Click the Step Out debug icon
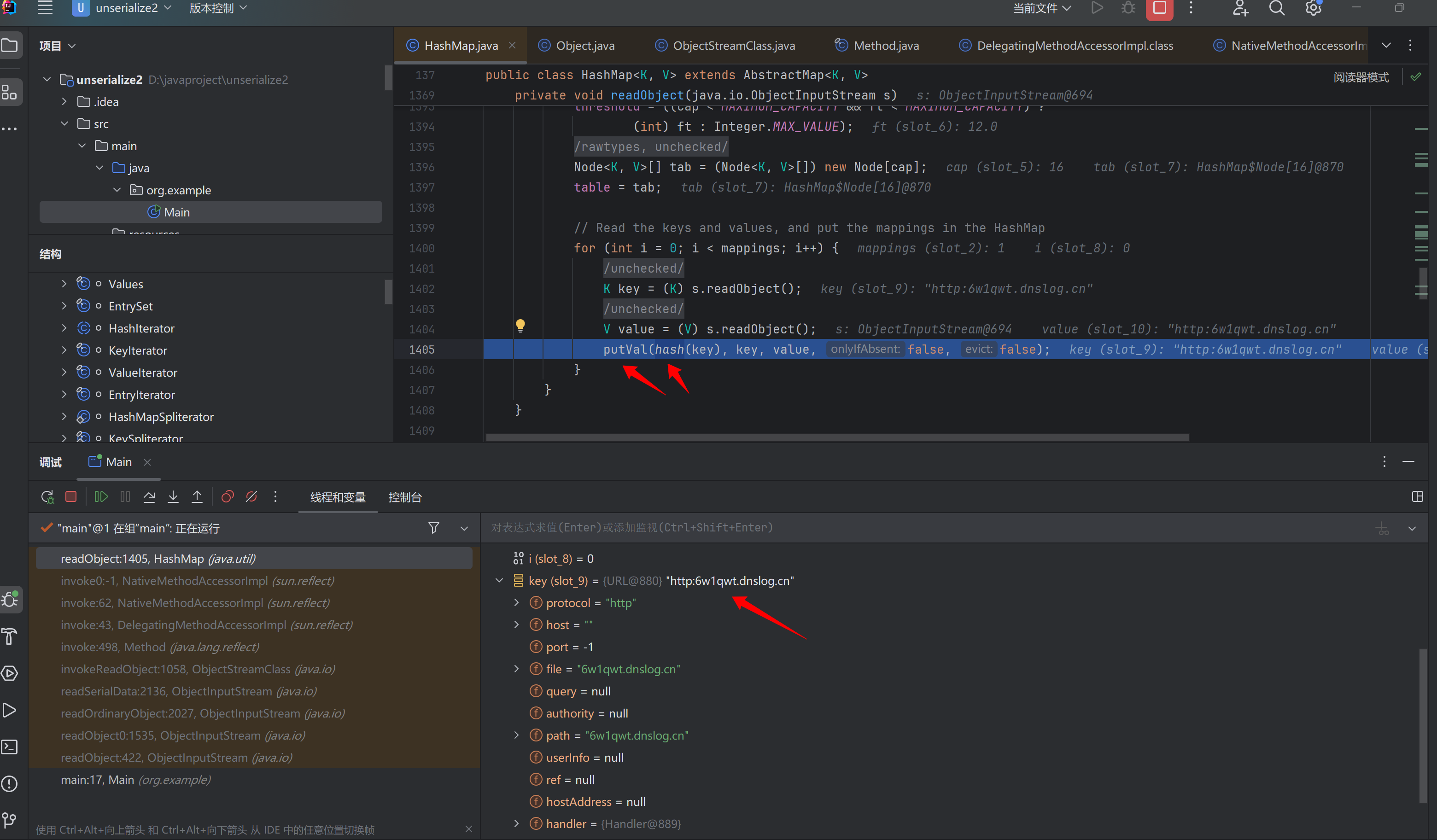This screenshot has height=840, width=1437. [197, 497]
